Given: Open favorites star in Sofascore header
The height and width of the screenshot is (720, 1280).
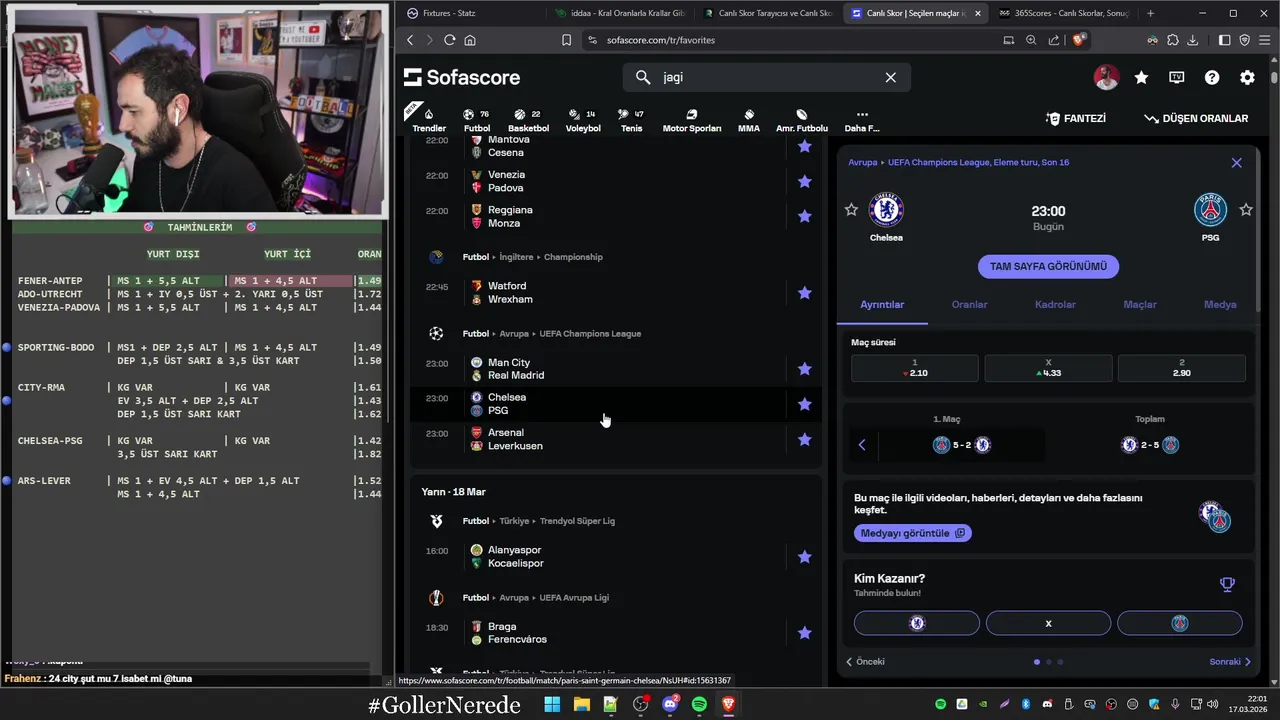Looking at the screenshot, I should pyautogui.click(x=1141, y=77).
